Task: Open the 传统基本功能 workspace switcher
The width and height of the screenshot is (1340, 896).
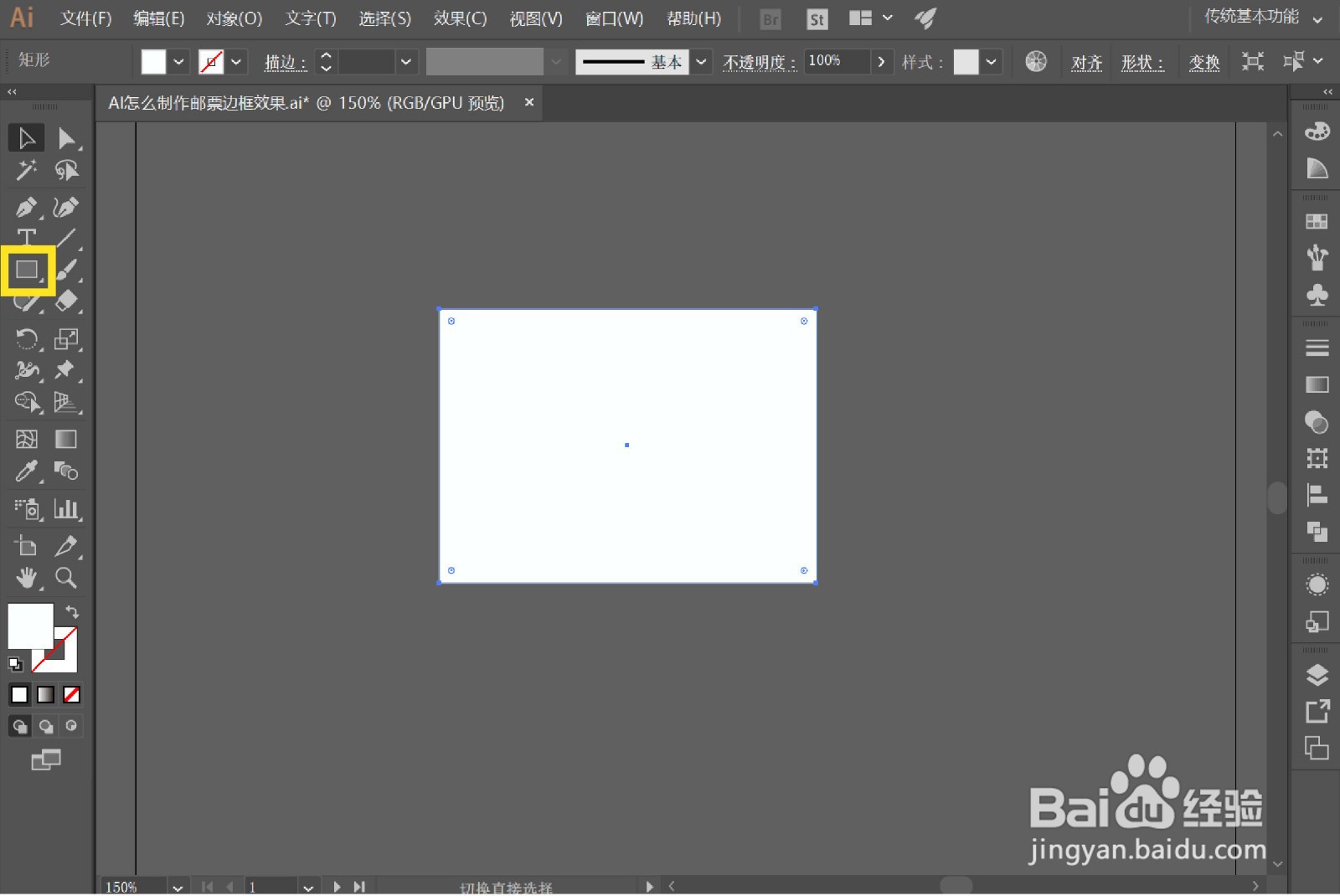Action: (1264, 18)
